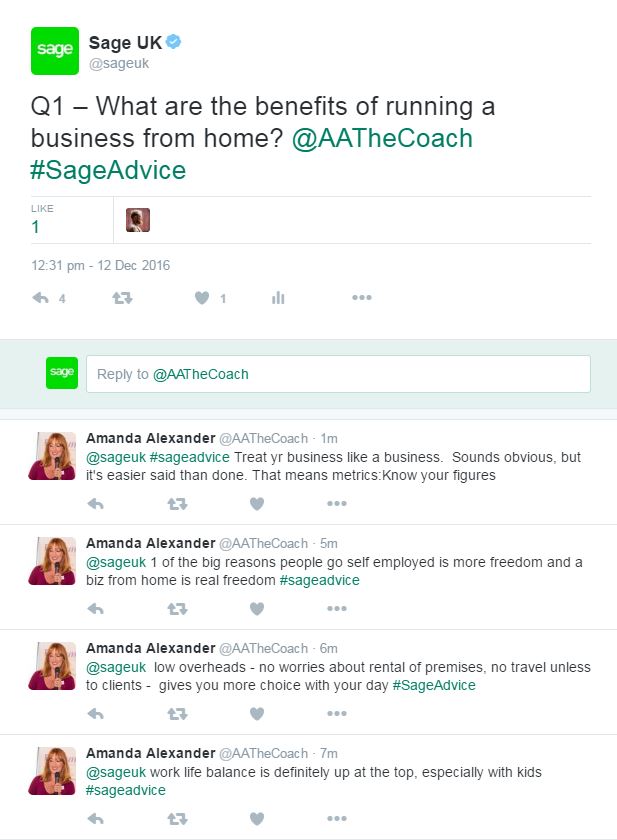Open more options on main tweet
The image size is (617, 840).
click(361, 298)
